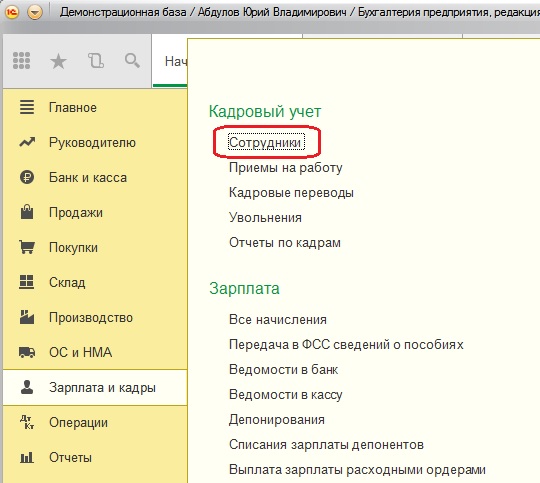Switch to the Нач... home tab
This screenshot has height=483, width=540.
[170, 61]
